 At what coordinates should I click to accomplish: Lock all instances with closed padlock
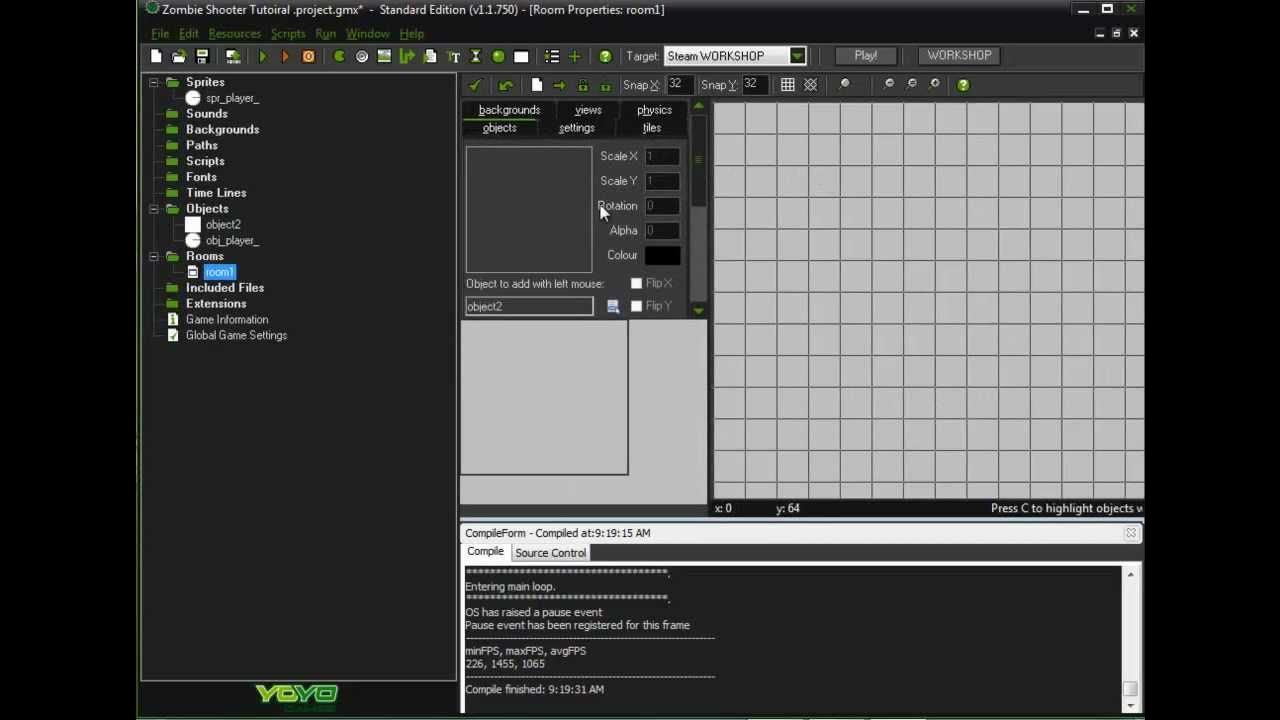[583, 85]
